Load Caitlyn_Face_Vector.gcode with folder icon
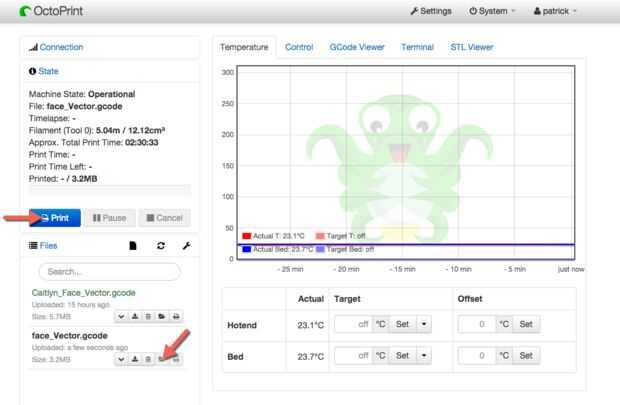Viewport: 620px width, 405px height. click(x=162, y=316)
